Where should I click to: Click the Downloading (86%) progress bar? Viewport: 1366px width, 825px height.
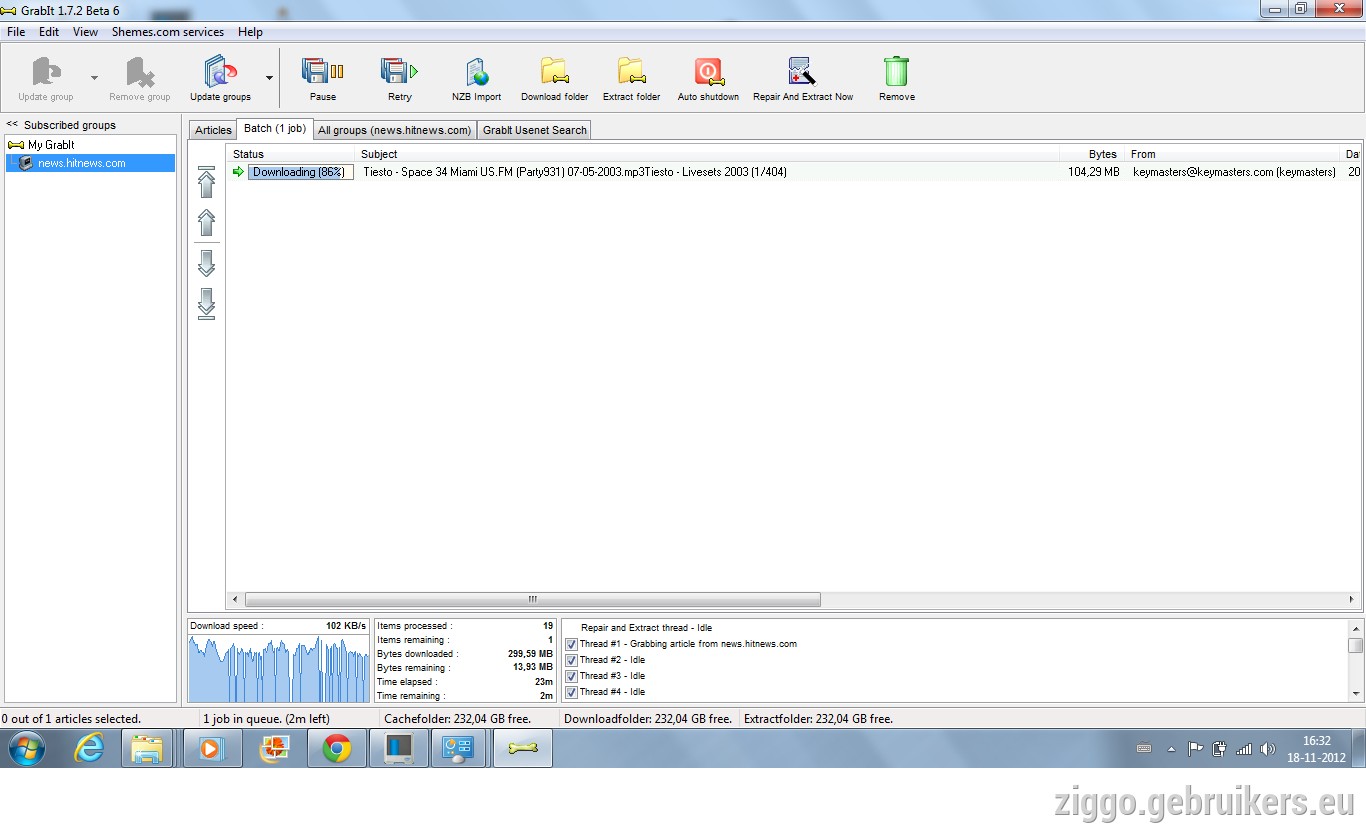pyautogui.click(x=300, y=172)
